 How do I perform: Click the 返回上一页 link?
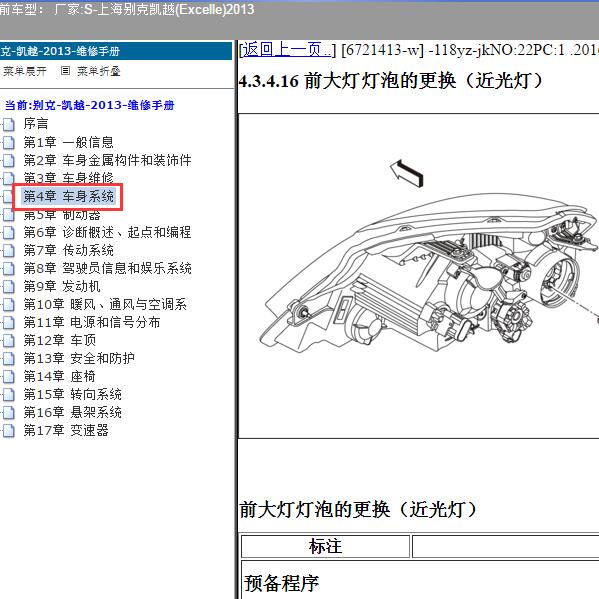pos(287,50)
